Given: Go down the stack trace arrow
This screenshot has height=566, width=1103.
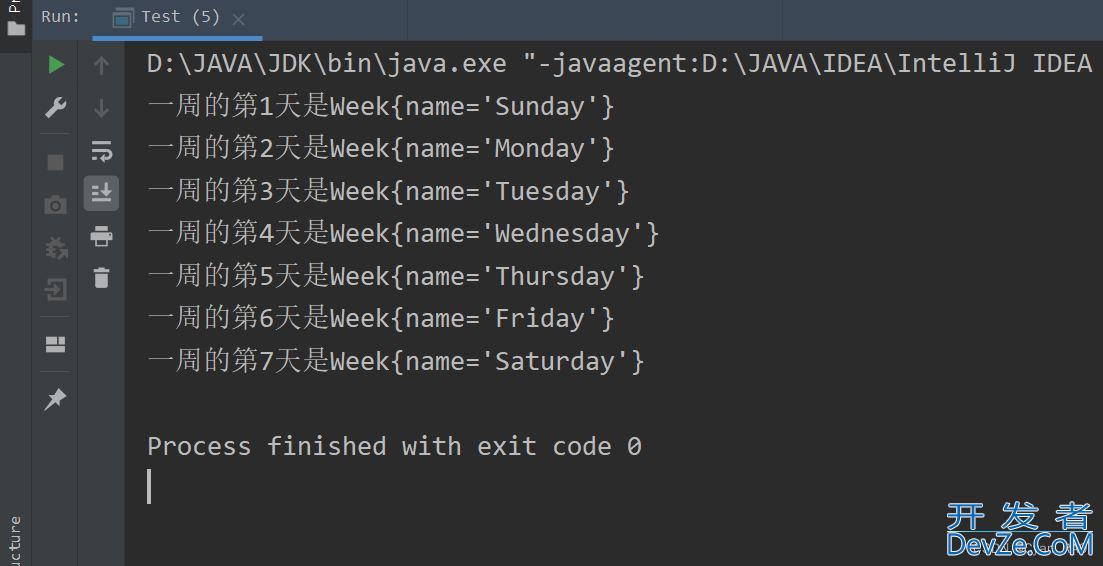Looking at the screenshot, I should point(101,108).
